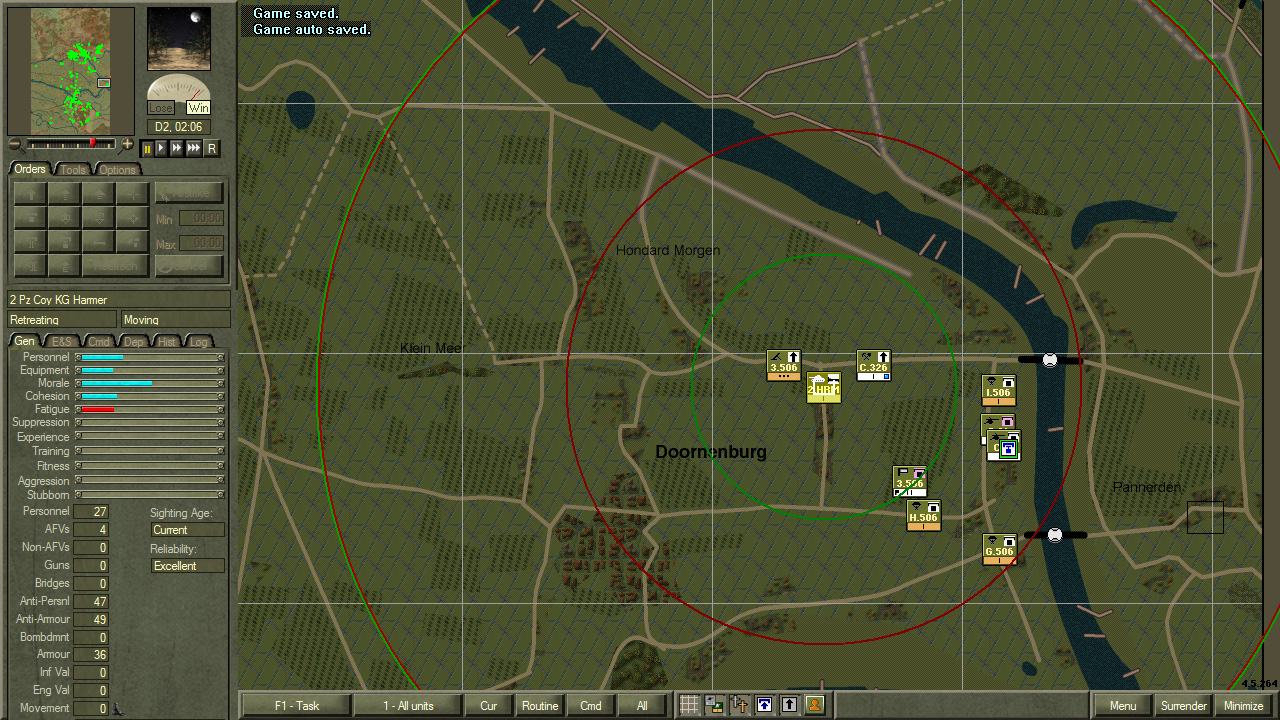Image resolution: width=1280 pixels, height=720 pixels.
Task: Open the Dep unit info tab
Action: pyautogui.click(x=134, y=342)
